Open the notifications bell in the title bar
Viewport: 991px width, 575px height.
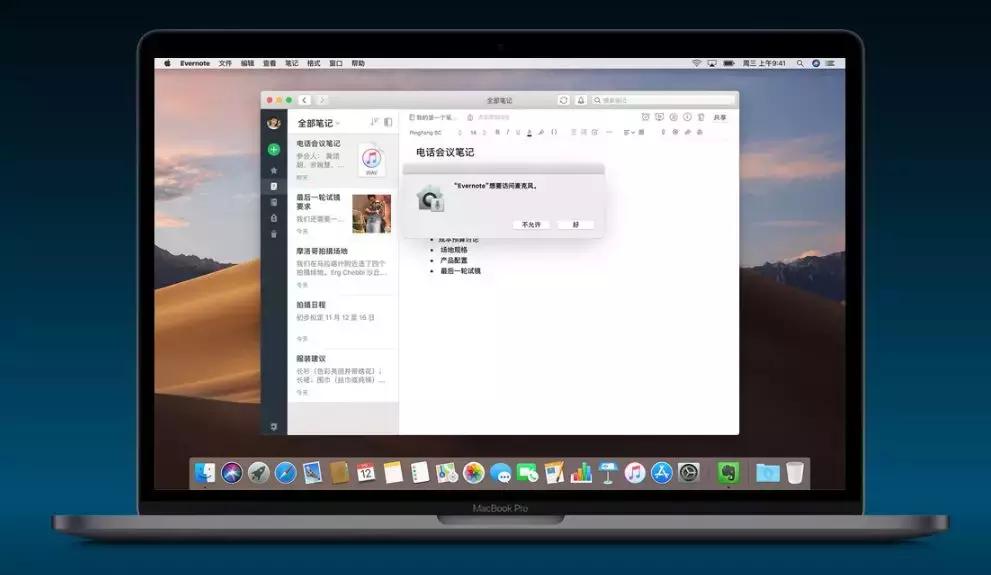(x=581, y=100)
